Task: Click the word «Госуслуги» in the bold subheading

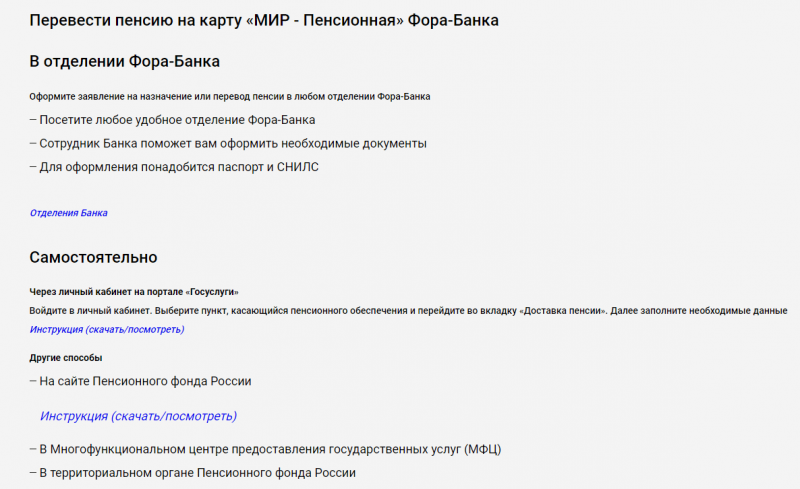Action: coord(212,292)
